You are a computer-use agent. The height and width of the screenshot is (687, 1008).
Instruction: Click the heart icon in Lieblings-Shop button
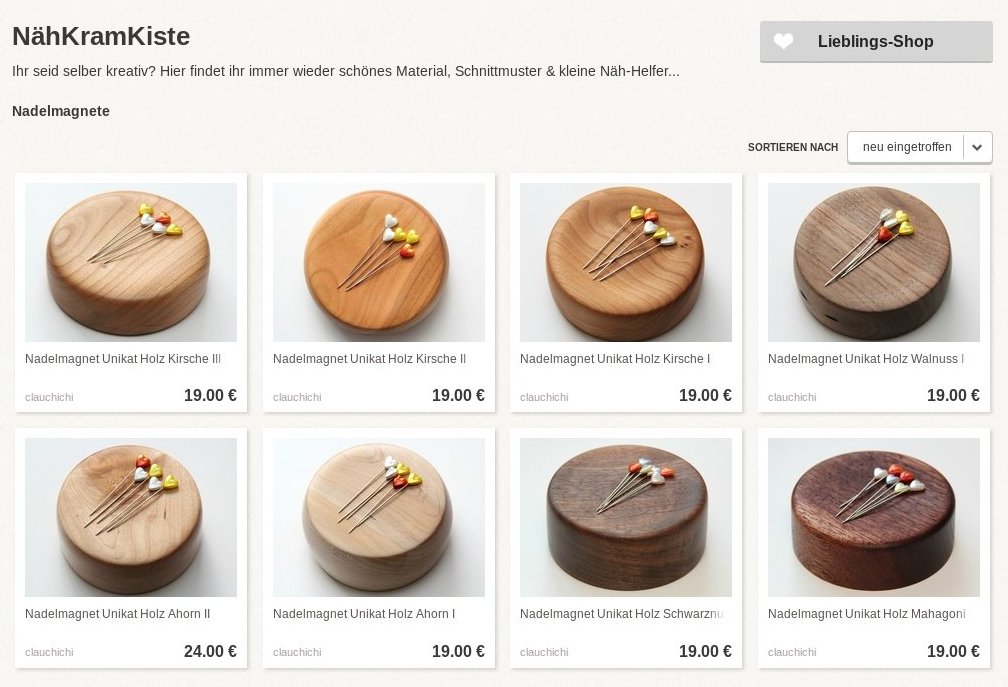[x=782, y=42]
